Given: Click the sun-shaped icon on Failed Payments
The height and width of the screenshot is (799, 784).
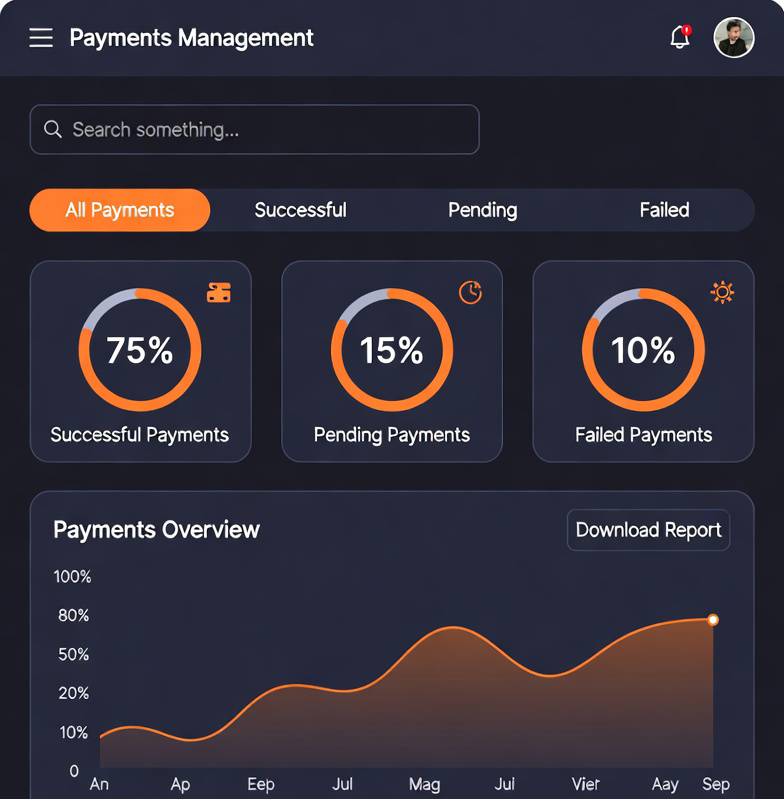Looking at the screenshot, I should point(722,292).
